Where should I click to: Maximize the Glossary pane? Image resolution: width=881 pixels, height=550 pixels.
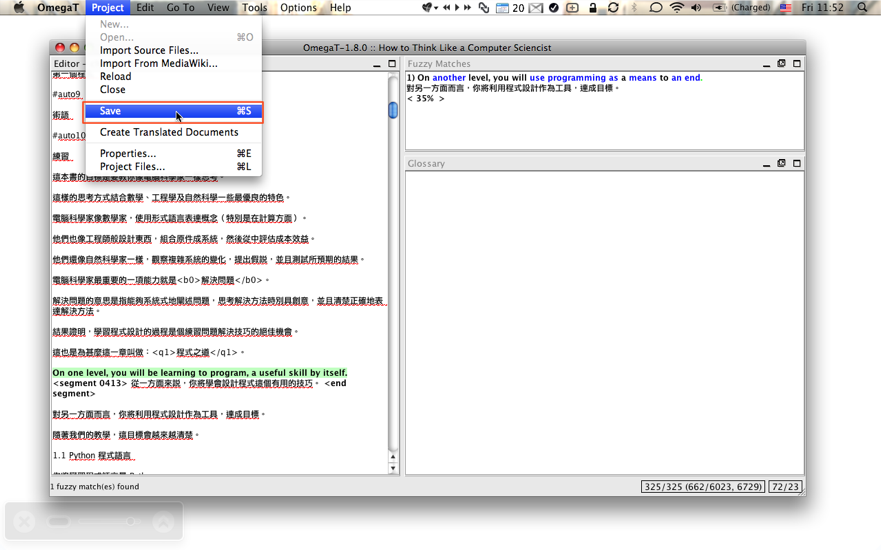pyautogui.click(x=797, y=163)
